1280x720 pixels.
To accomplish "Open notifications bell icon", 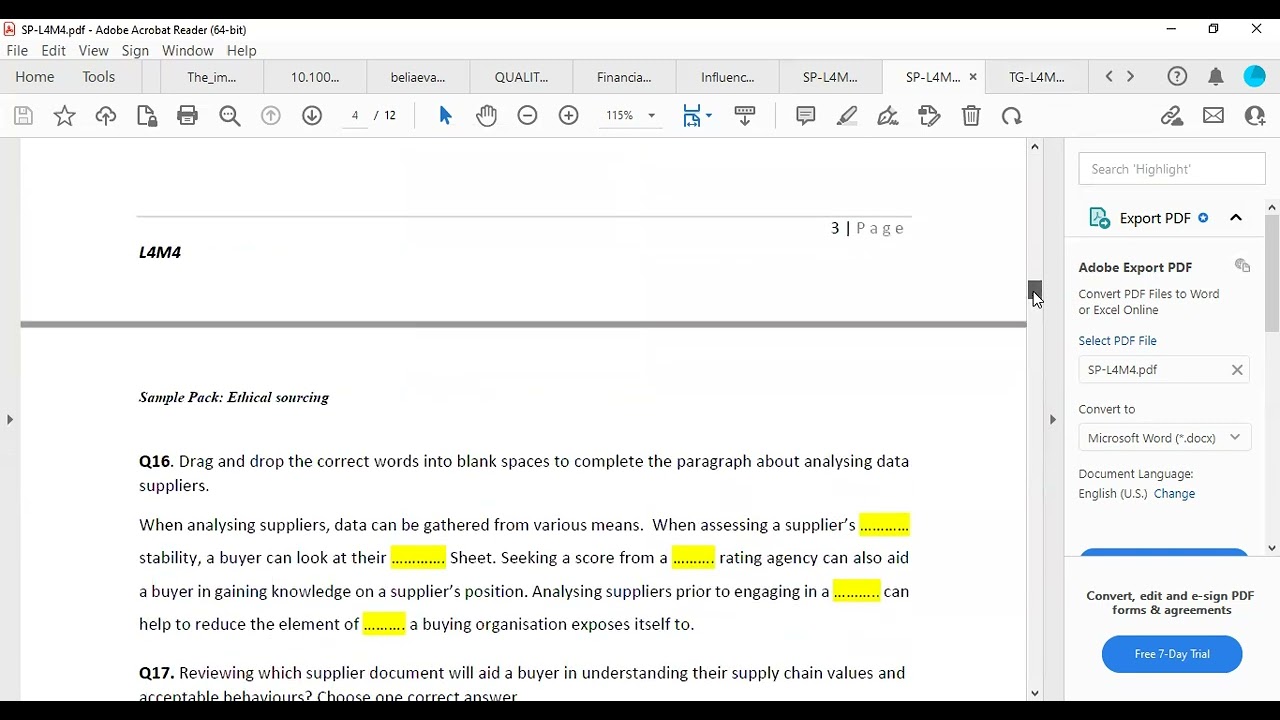I will [1216, 77].
